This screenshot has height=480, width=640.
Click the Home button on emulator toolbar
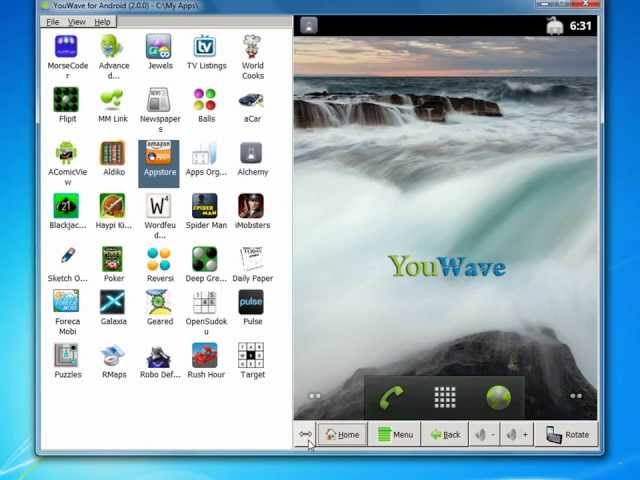[342, 435]
